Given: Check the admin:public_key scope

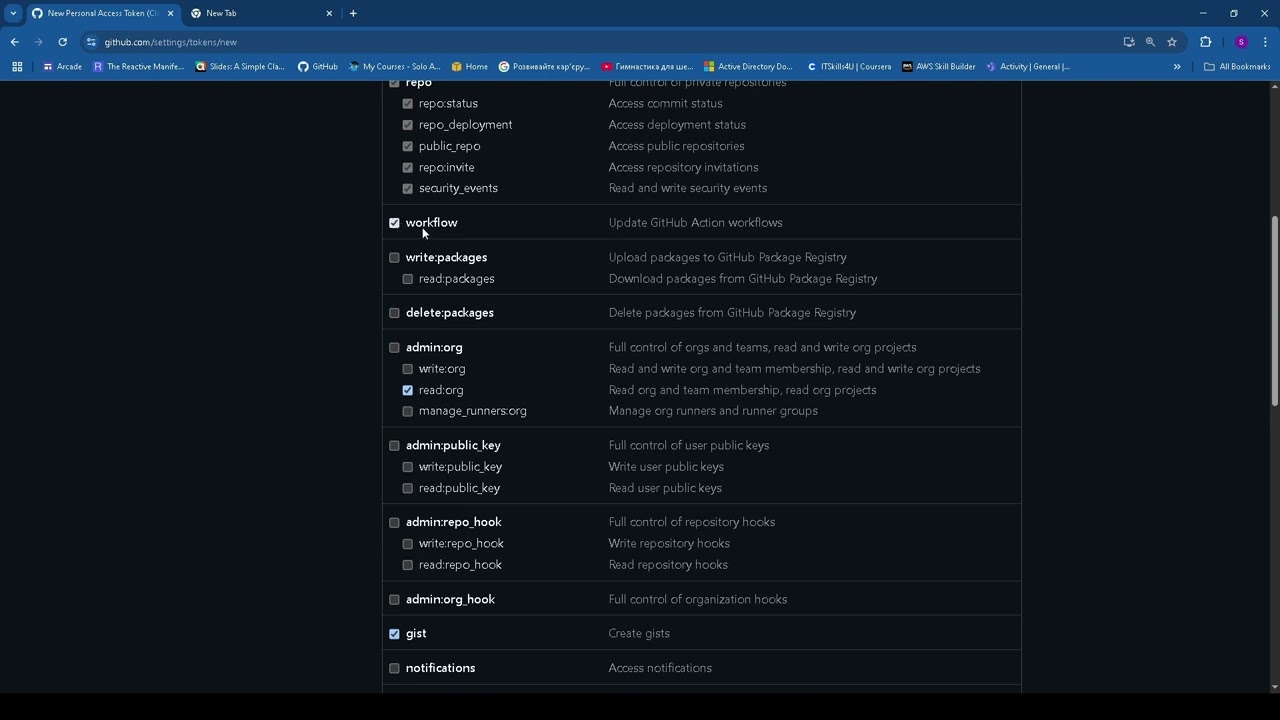Looking at the screenshot, I should 394,446.
